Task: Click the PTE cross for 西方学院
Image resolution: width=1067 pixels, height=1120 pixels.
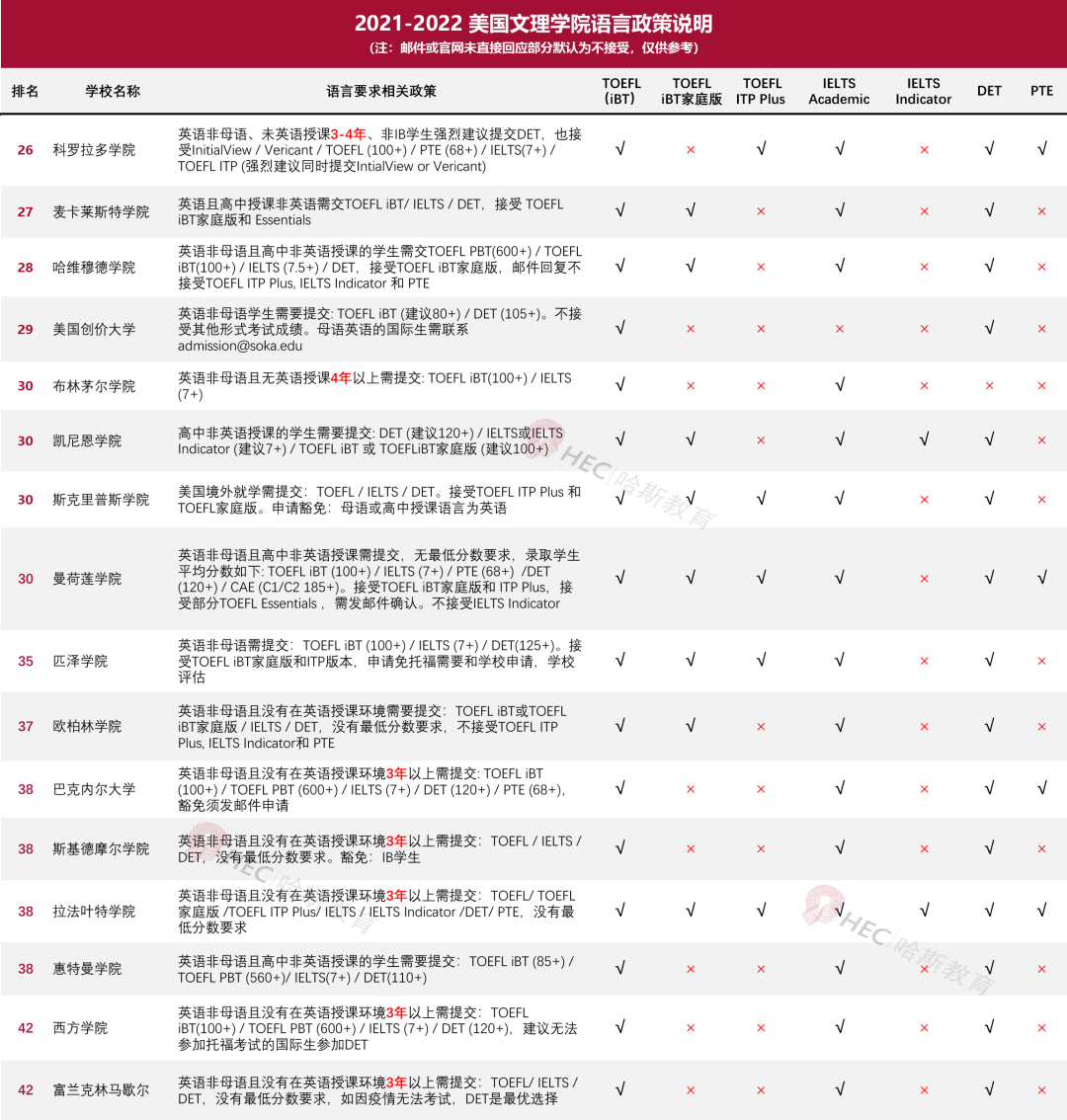Action: (1041, 1028)
